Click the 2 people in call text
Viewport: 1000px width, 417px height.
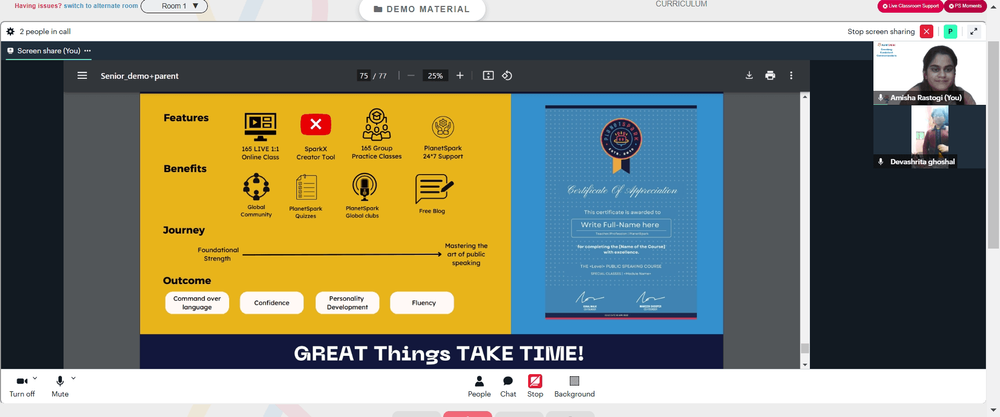(x=45, y=31)
